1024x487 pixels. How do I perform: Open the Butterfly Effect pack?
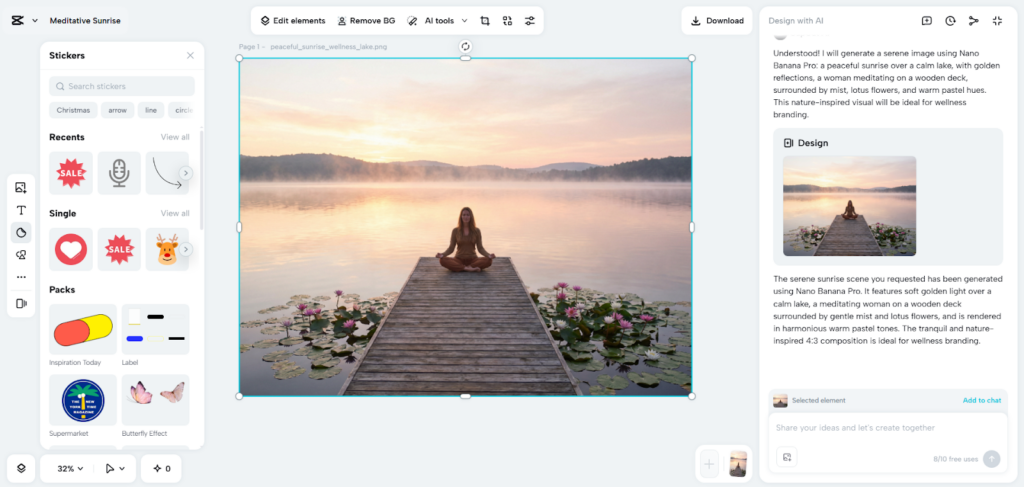tap(155, 400)
